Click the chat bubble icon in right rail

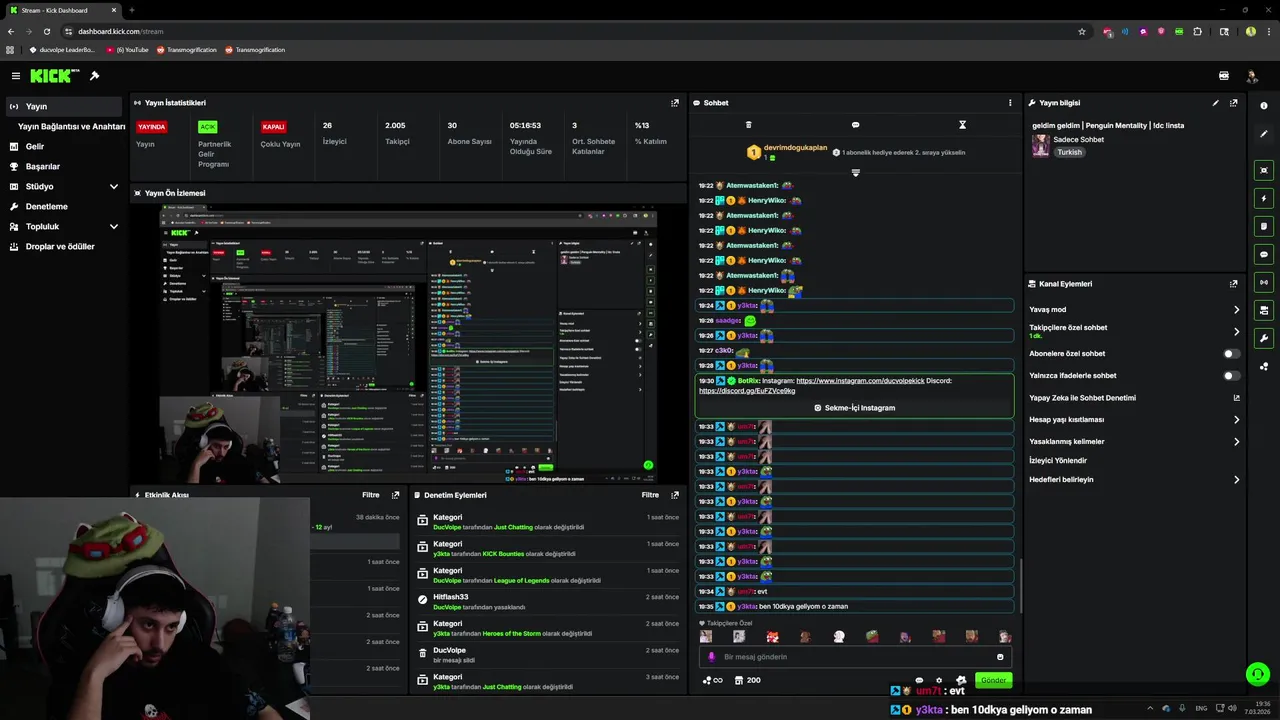click(1264, 254)
